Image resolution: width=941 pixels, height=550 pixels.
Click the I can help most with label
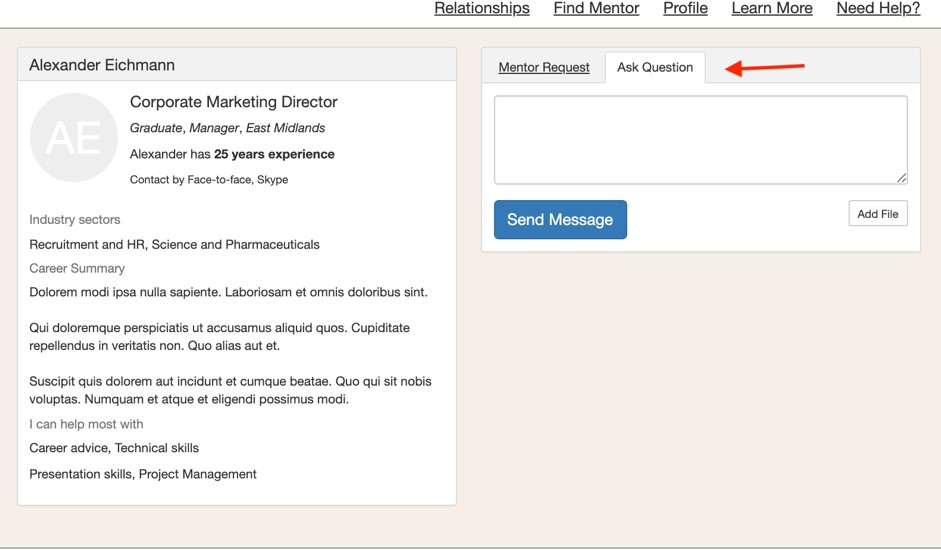(86, 424)
